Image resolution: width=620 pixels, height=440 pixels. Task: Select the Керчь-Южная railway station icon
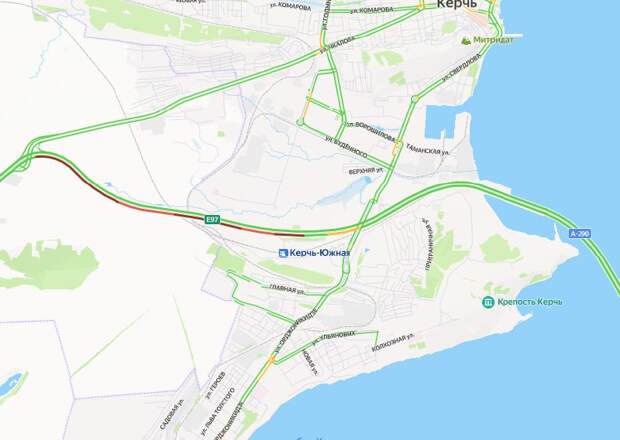[283, 253]
